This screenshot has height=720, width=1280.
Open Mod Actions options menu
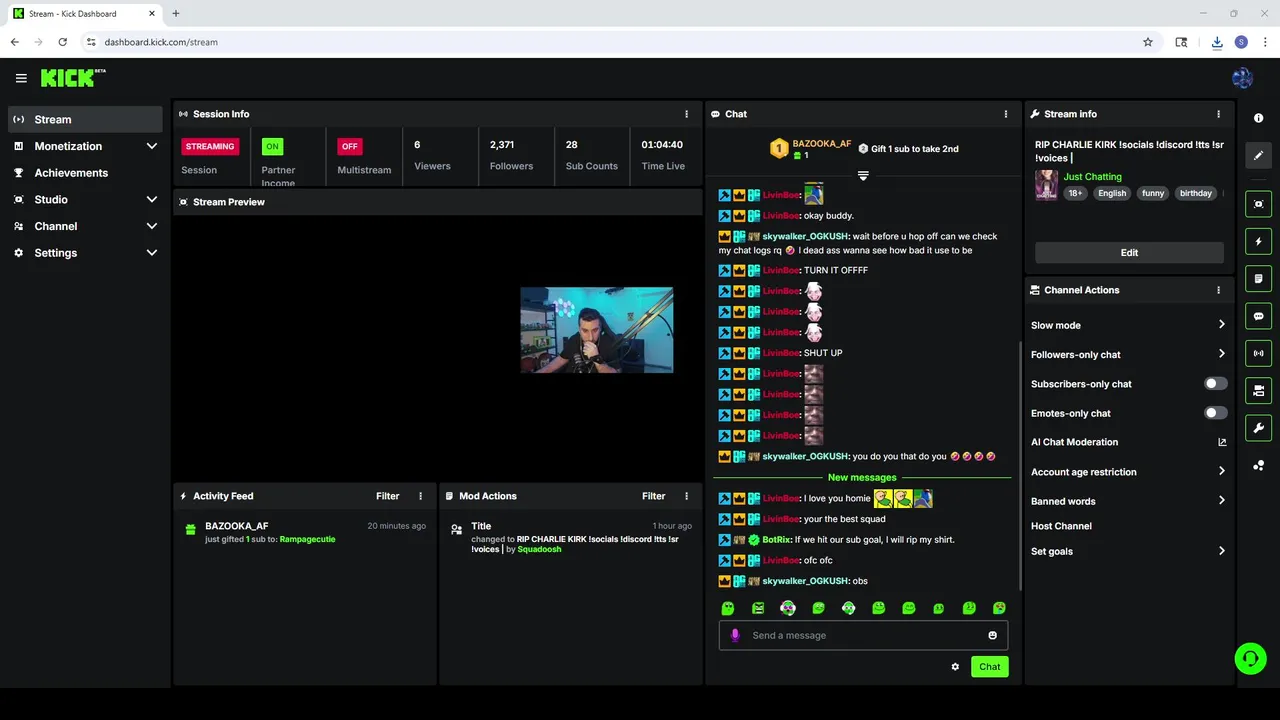(686, 496)
